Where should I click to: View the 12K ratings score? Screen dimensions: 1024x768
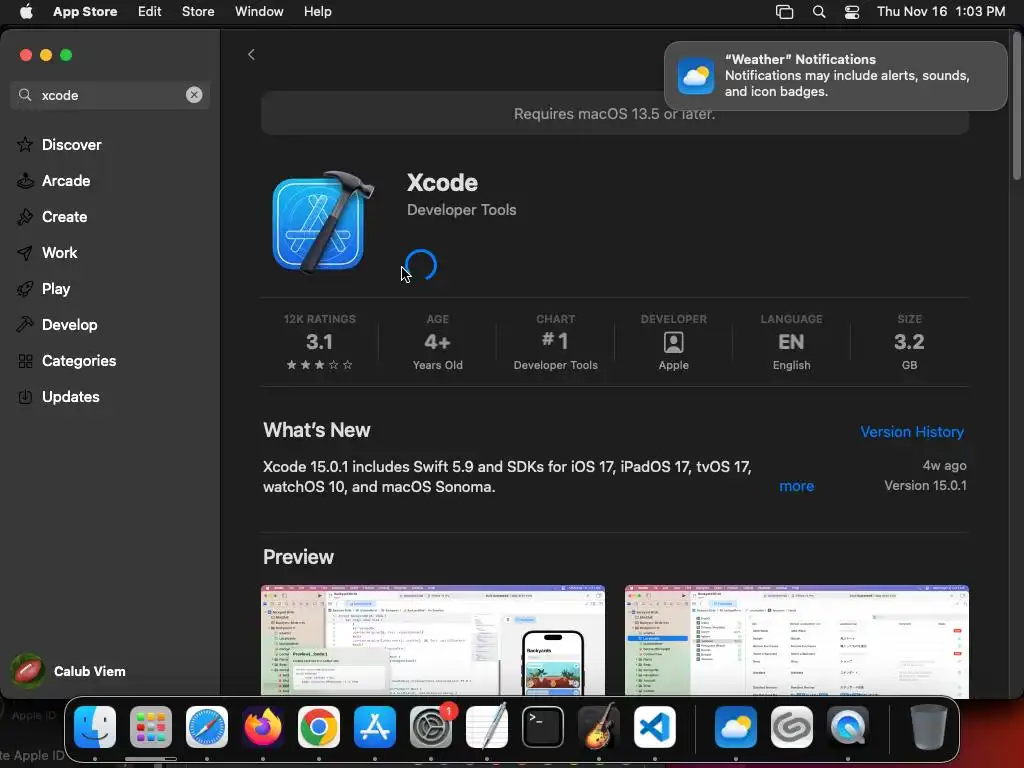[x=319, y=342]
